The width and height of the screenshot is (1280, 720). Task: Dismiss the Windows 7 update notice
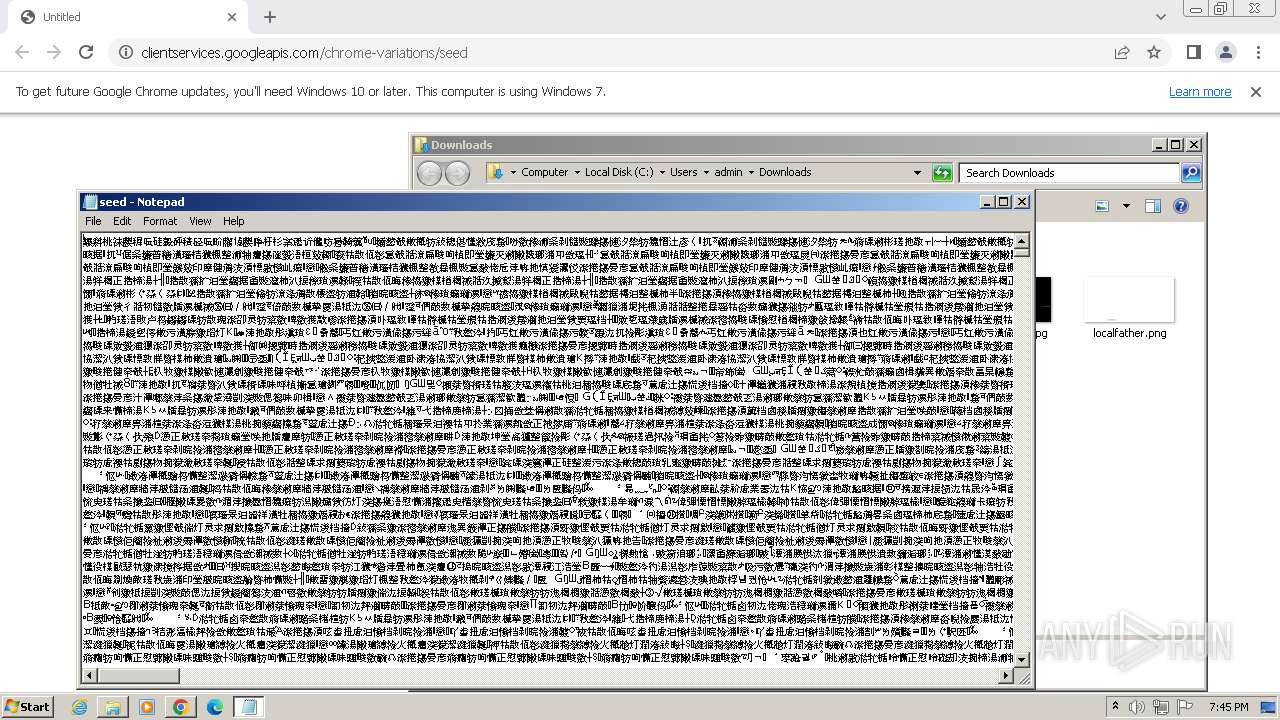tap(1256, 91)
